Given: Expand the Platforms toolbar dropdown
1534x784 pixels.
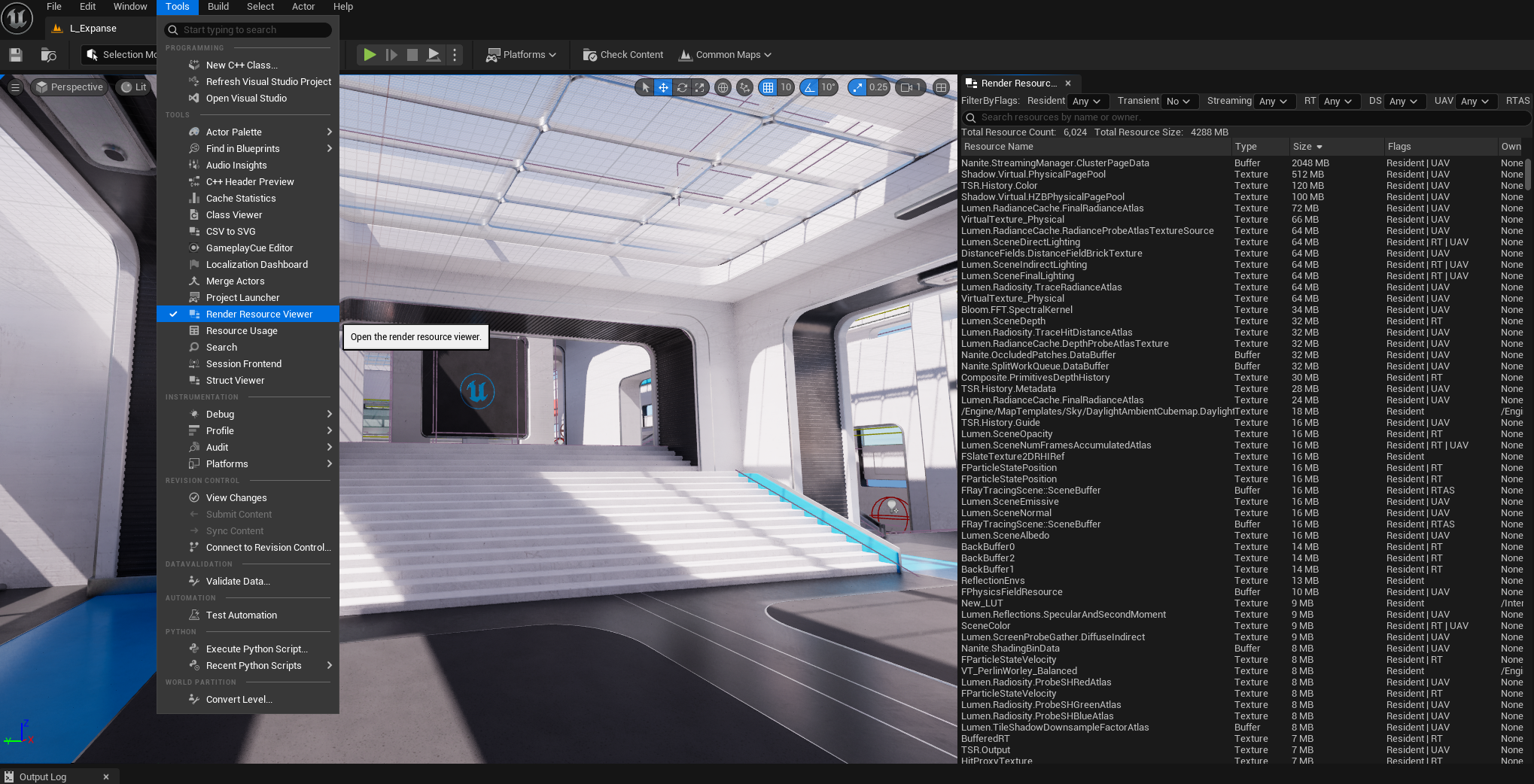Looking at the screenshot, I should [522, 55].
